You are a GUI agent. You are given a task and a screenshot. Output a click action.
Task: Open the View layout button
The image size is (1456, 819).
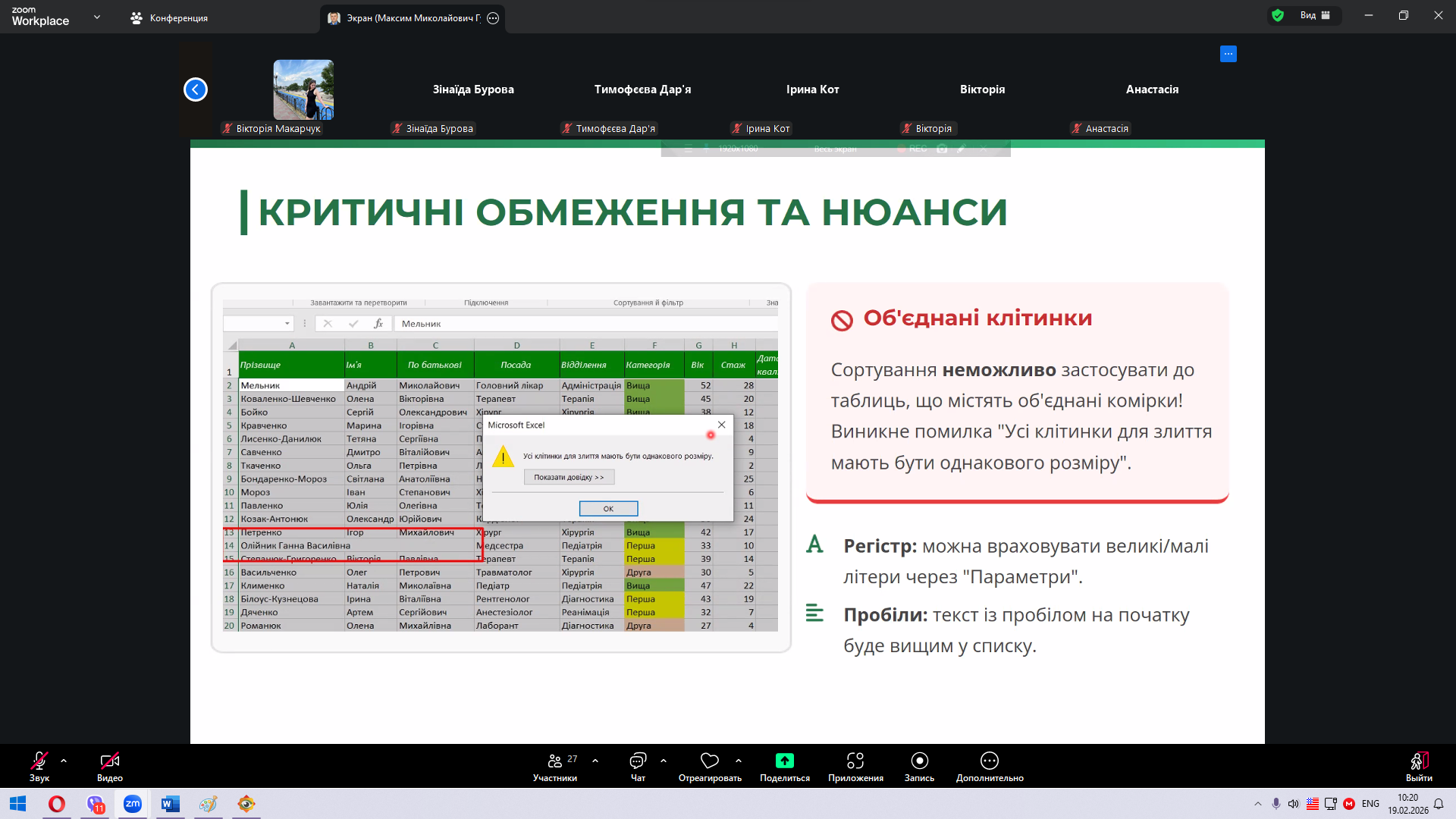pos(1314,15)
